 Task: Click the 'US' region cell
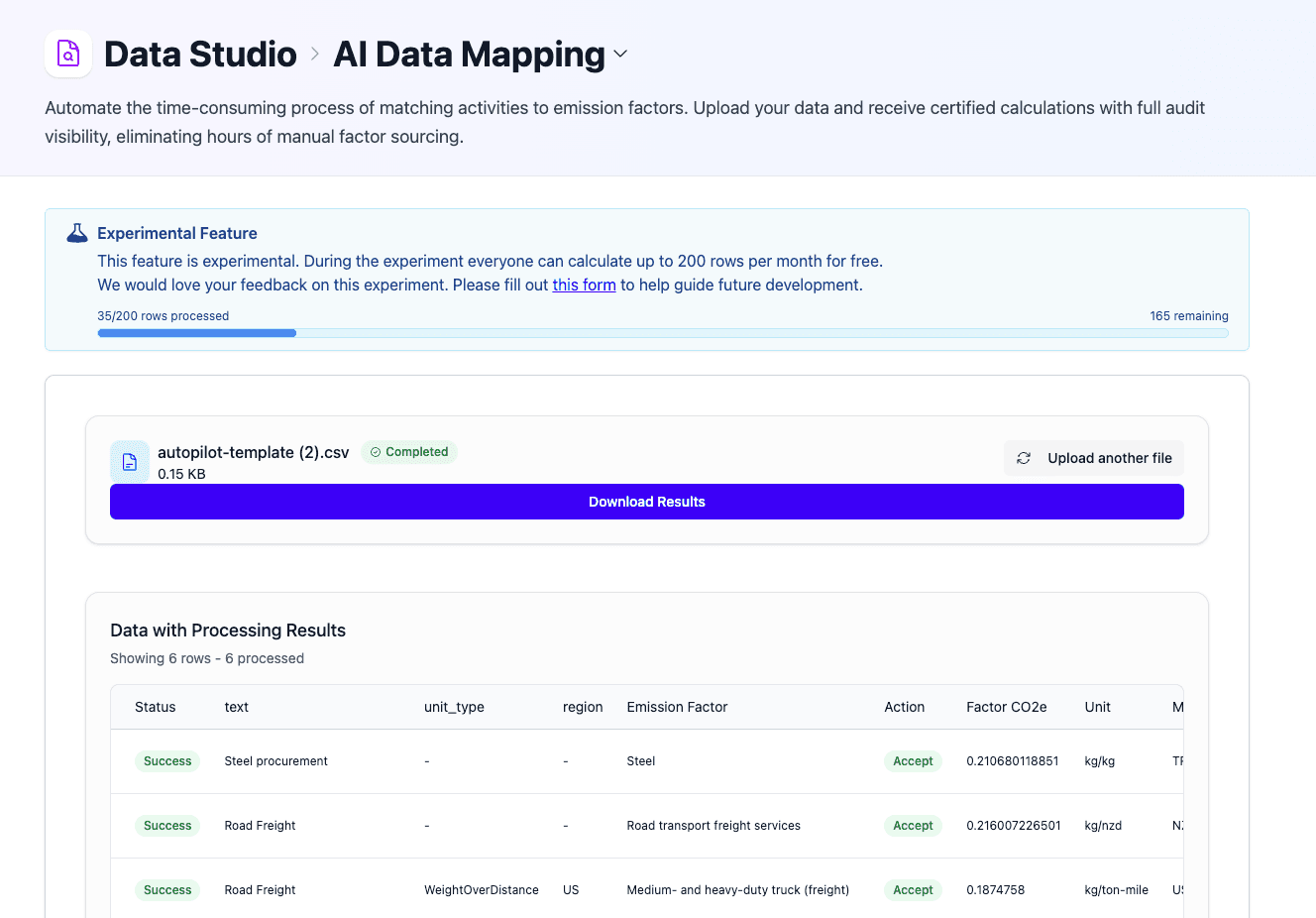tap(571, 890)
